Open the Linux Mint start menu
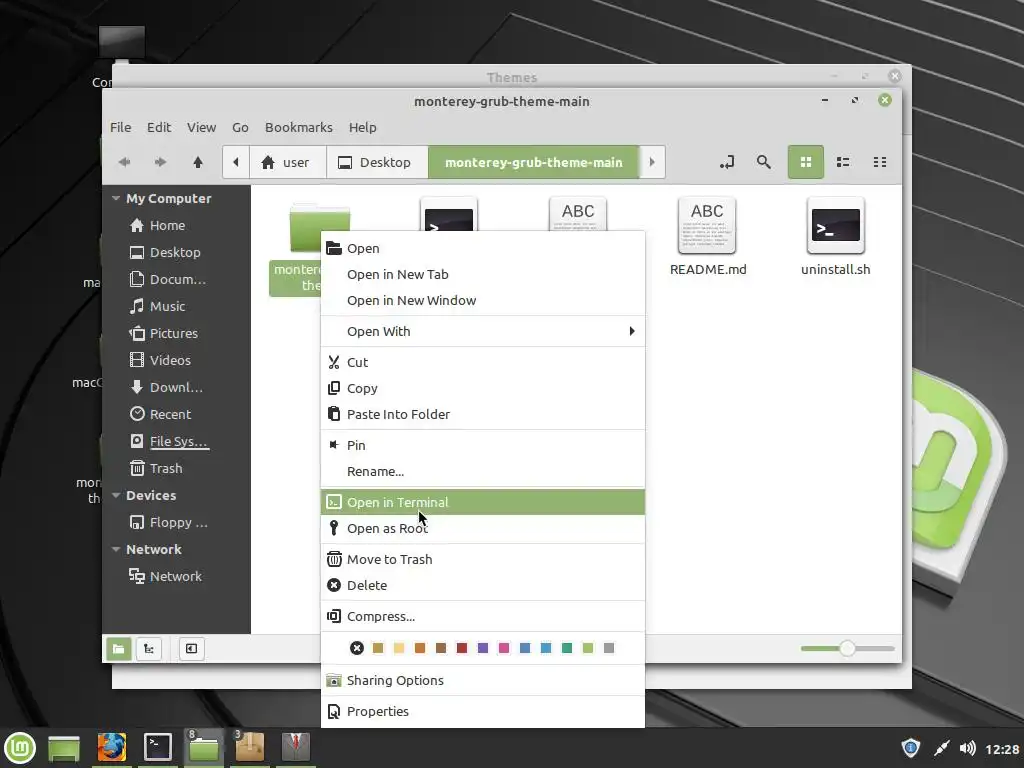Screen dimensions: 1024x768 (20, 748)
